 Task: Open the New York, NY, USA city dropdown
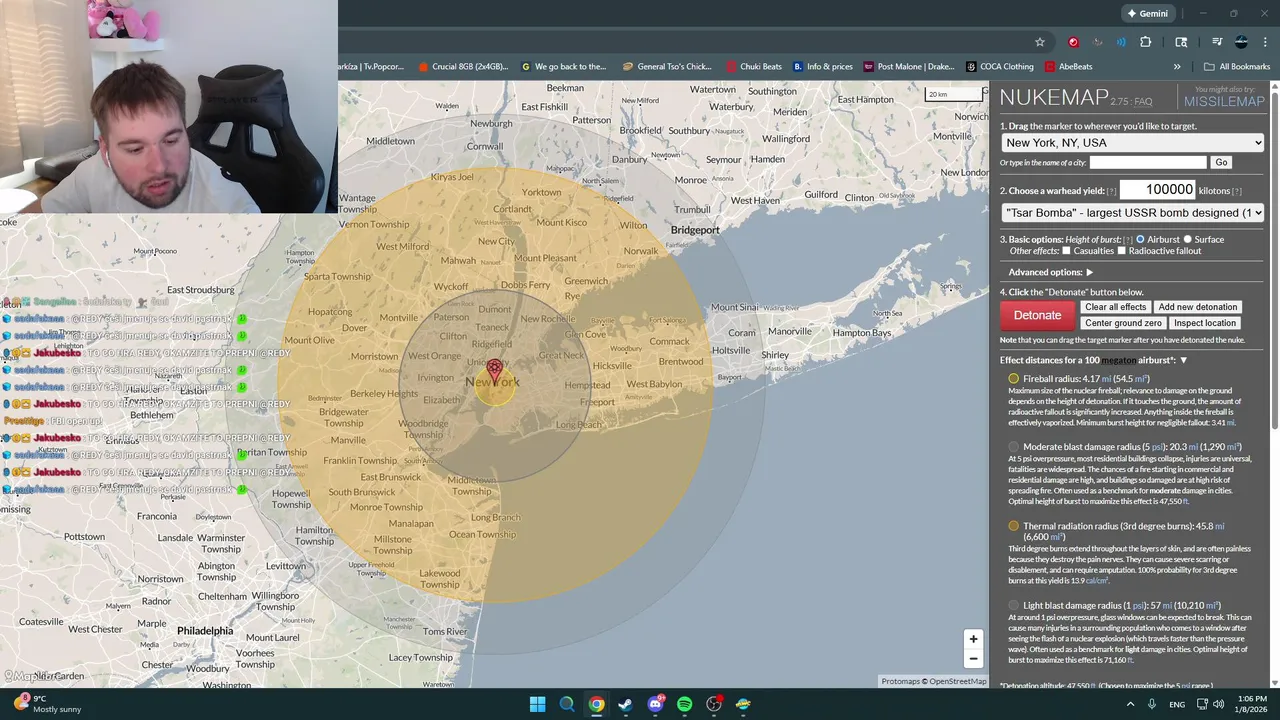pos(1132,143)
